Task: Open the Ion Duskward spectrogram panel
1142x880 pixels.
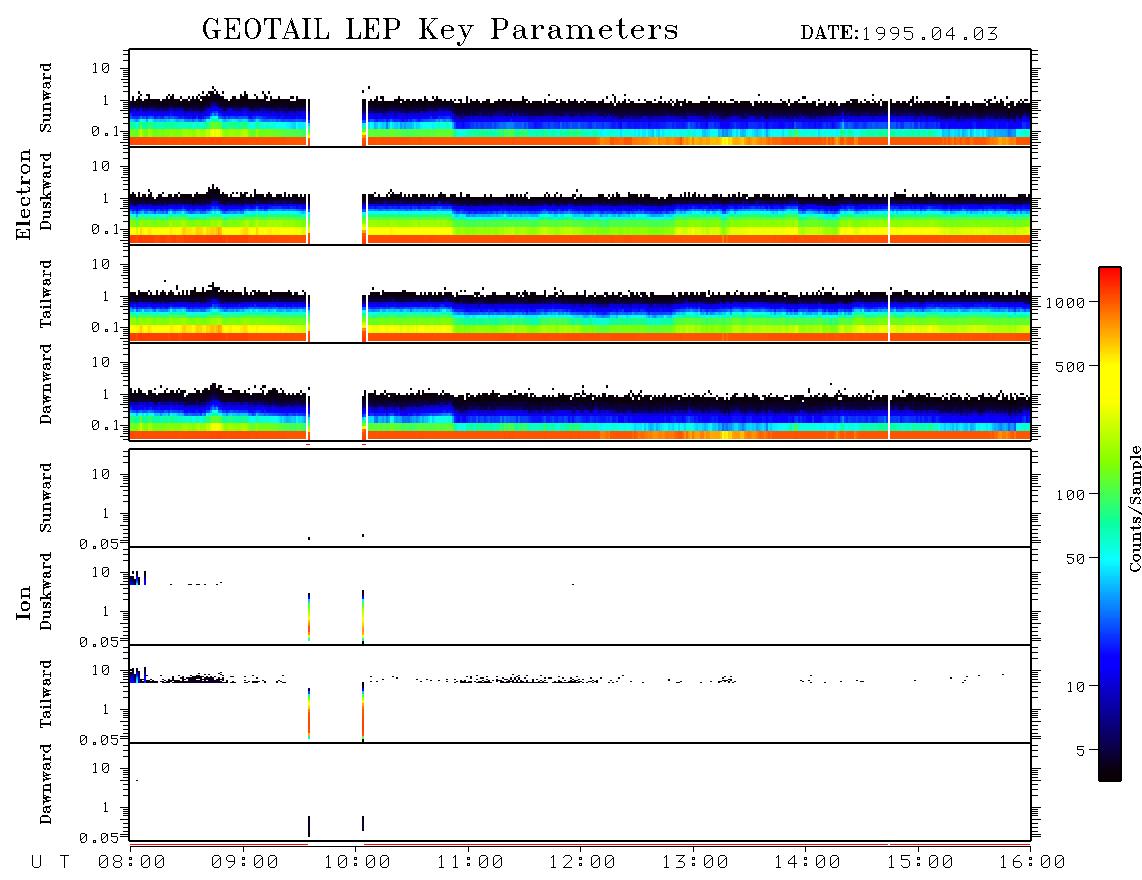Action: (580, 596)
